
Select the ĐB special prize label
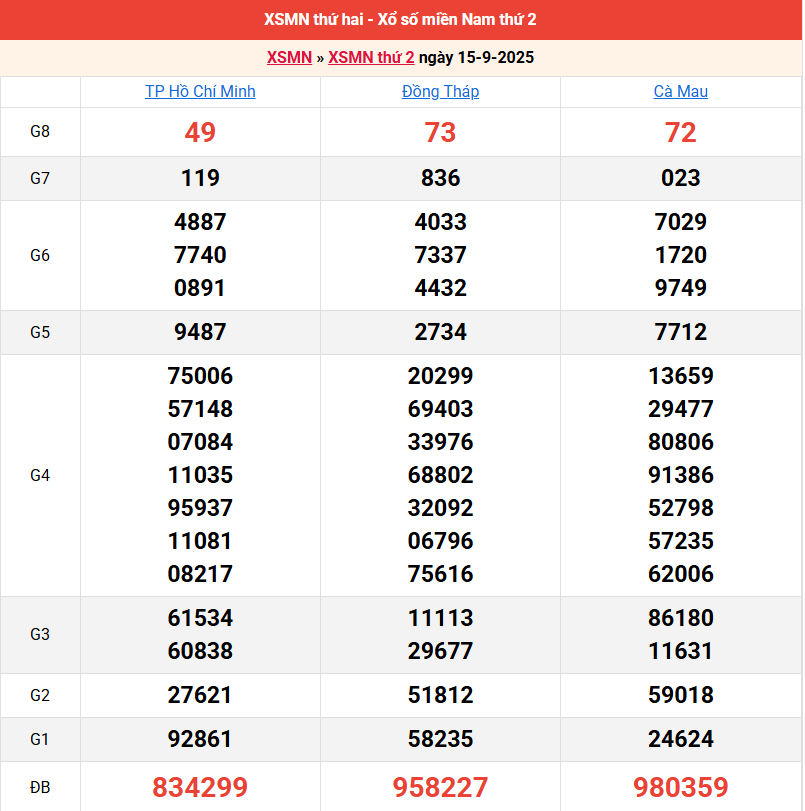[x=40, y=788]
